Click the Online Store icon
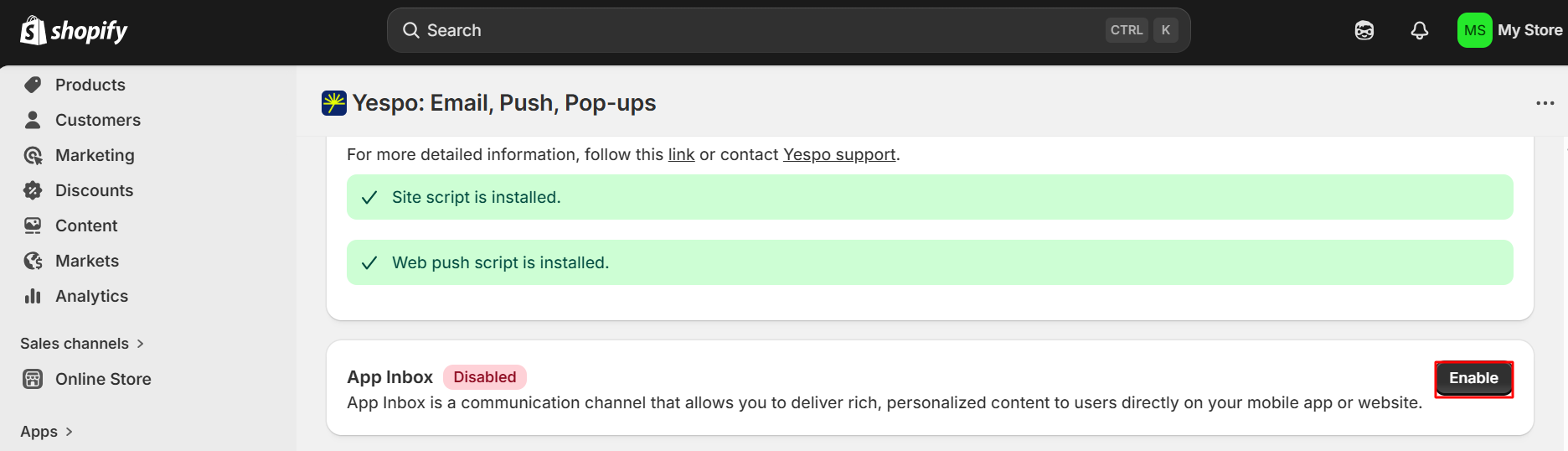Image resolution: width=1568 pixels, height=451 pixels. [33, 379]
